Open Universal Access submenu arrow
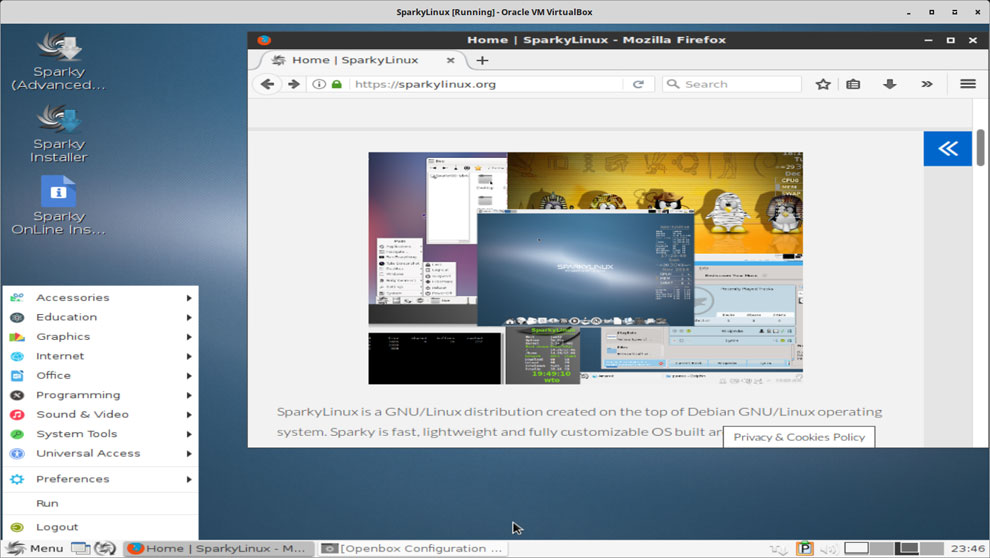The height and width of the screenshot is (558, 990). pos(189,454)
